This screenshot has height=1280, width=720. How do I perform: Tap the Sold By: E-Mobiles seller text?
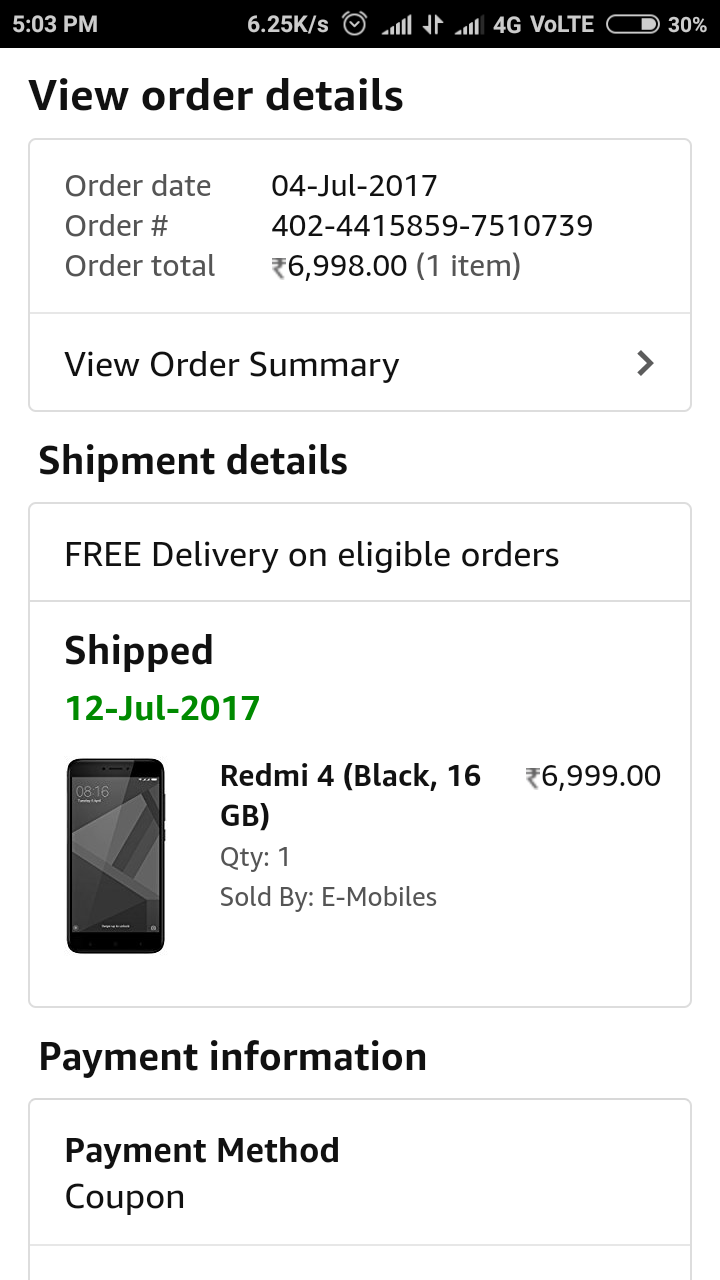tap(328, 897)
